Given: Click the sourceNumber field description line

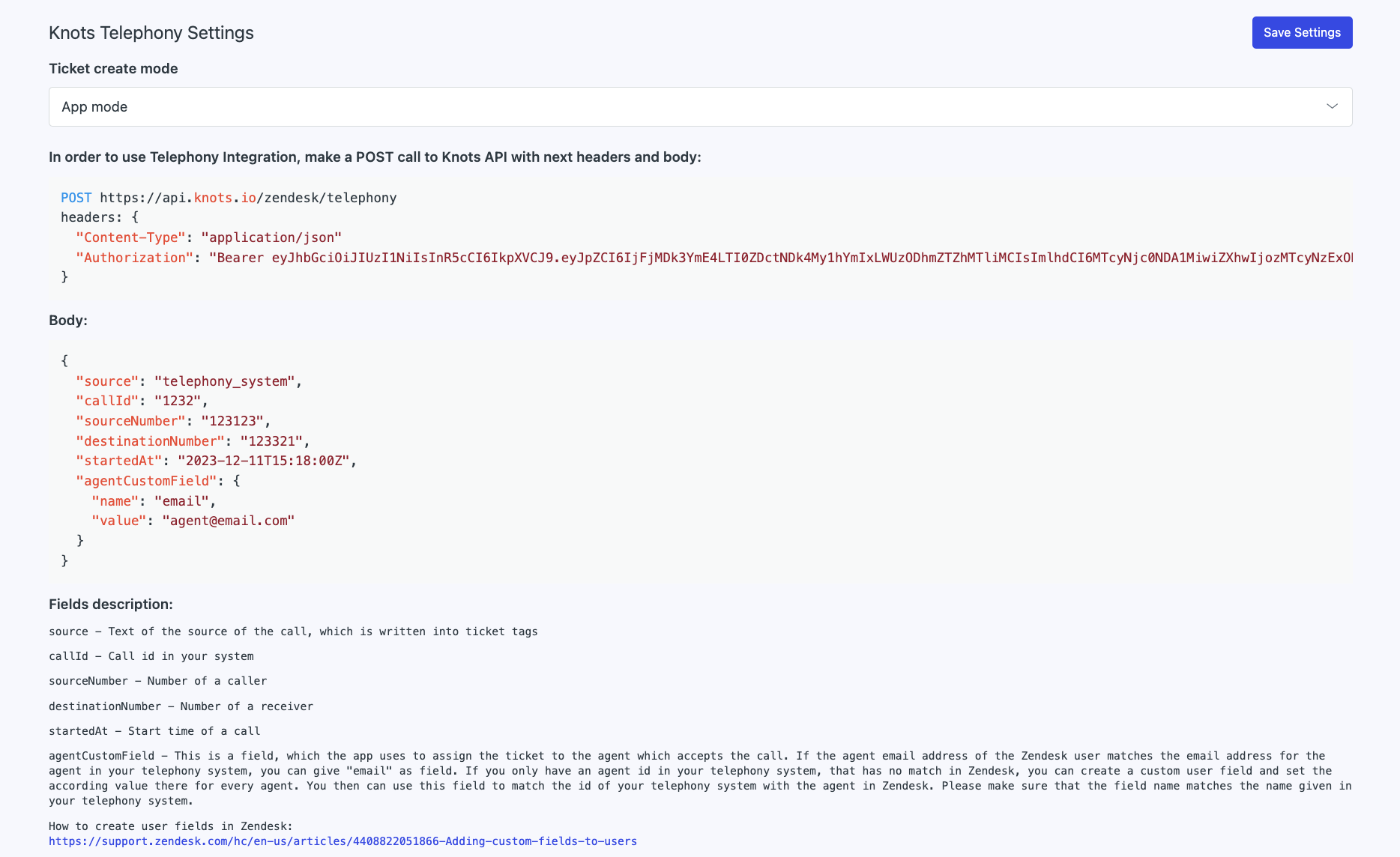Looking at the screenshot, I should click(x=158, y=681).
